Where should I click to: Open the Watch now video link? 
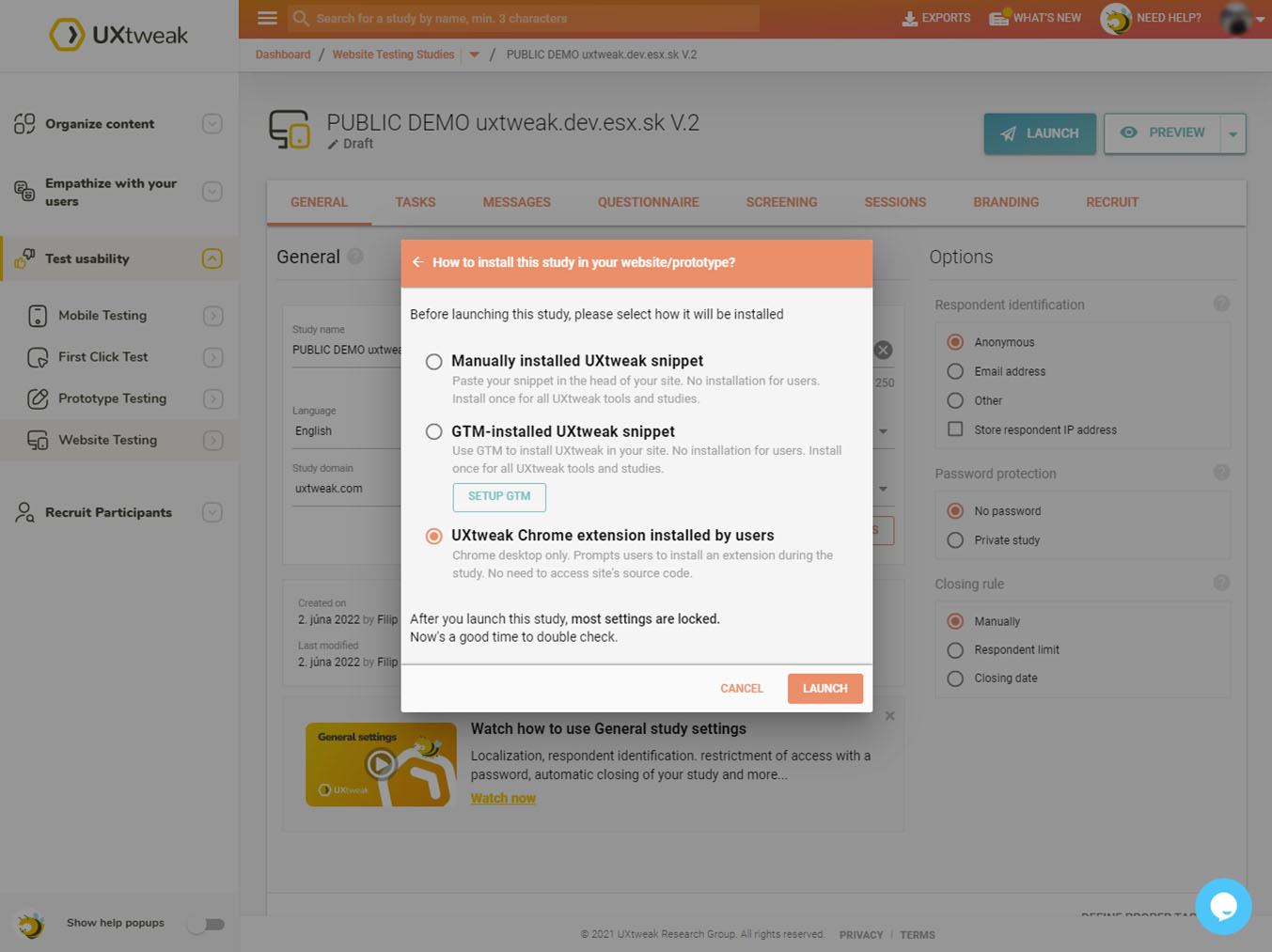point(502,797)
